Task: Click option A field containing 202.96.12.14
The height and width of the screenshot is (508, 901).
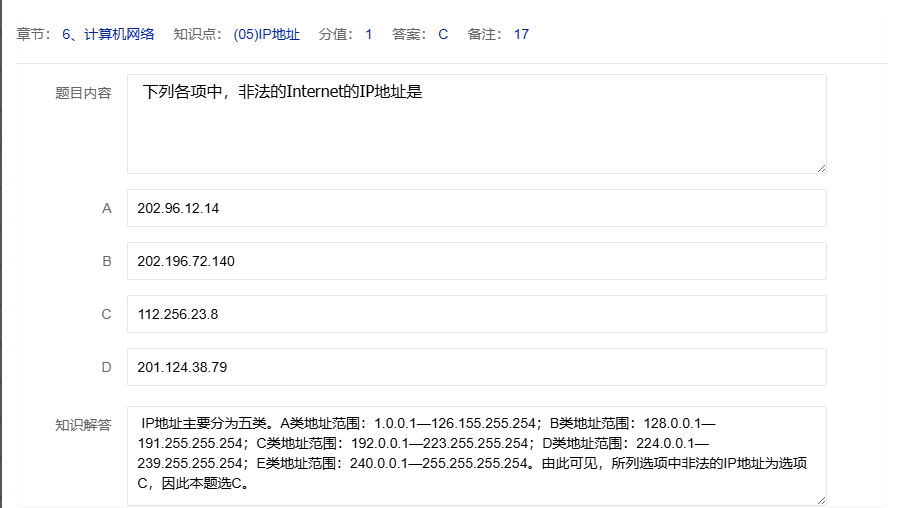Action: [476, 208]
